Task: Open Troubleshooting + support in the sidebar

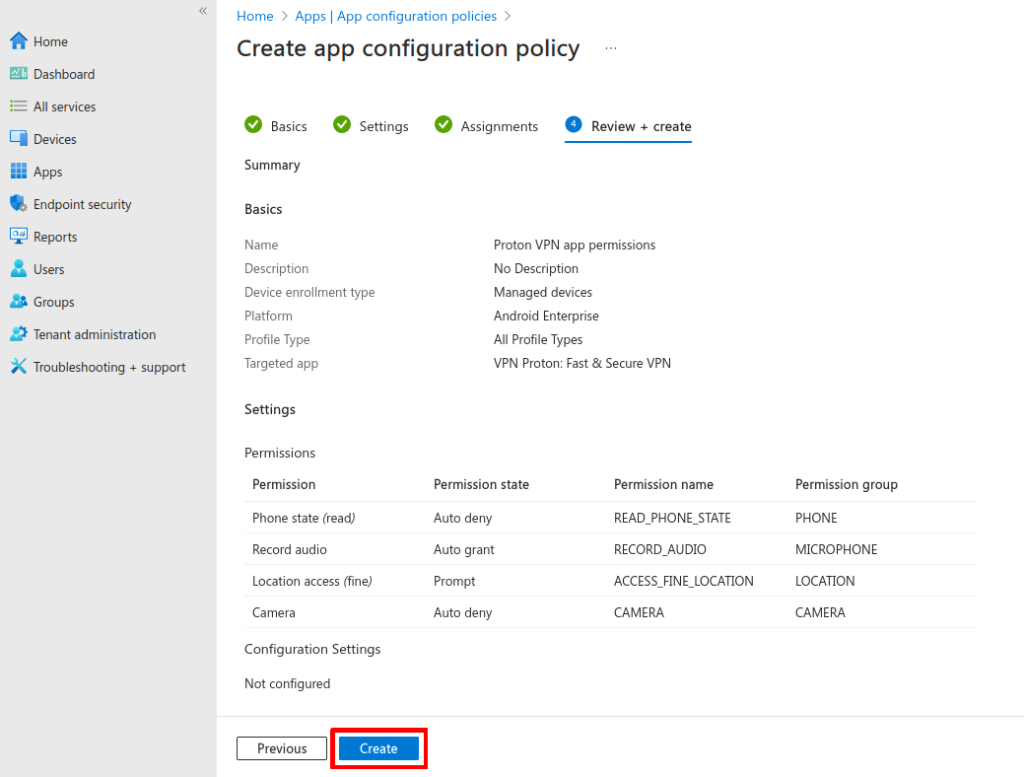Action: (108, 367)
